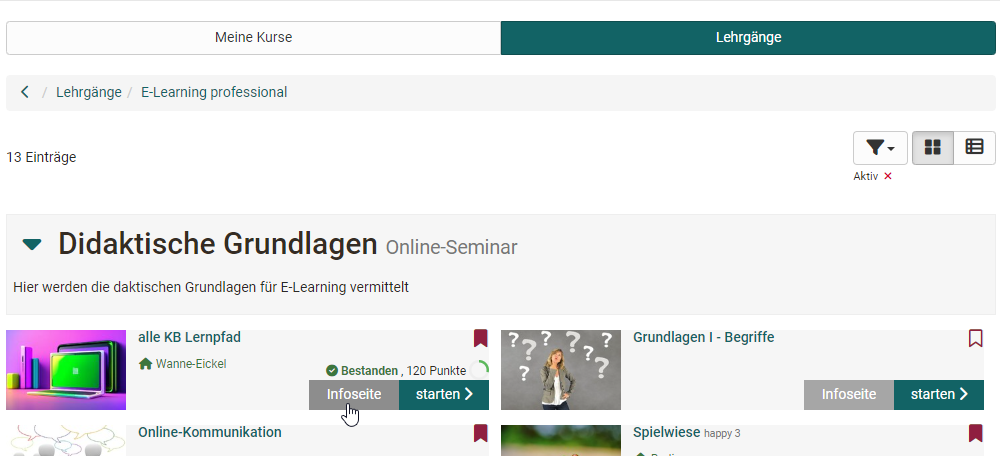Click the green Bestanden check icon
Screen dimensions: 1000x456
click(332, 371)
